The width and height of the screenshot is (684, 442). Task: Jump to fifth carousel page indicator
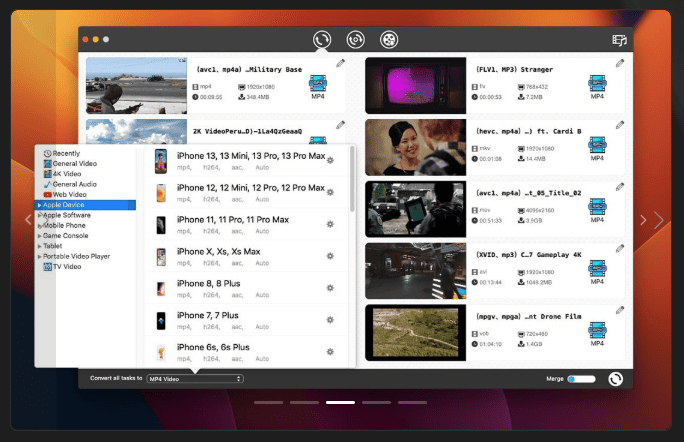[x=412, y=402]
